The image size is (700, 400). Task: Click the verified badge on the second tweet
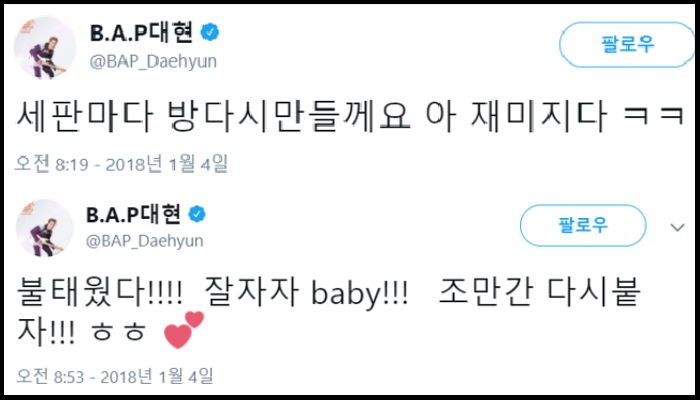[x=199, y=214]
